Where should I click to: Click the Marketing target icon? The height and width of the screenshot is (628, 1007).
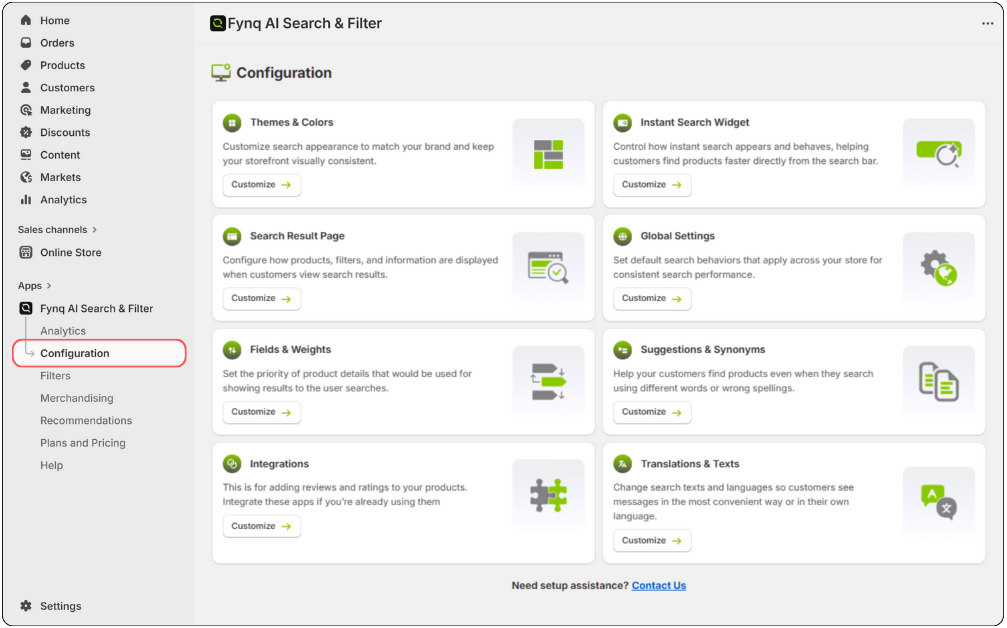26,110
